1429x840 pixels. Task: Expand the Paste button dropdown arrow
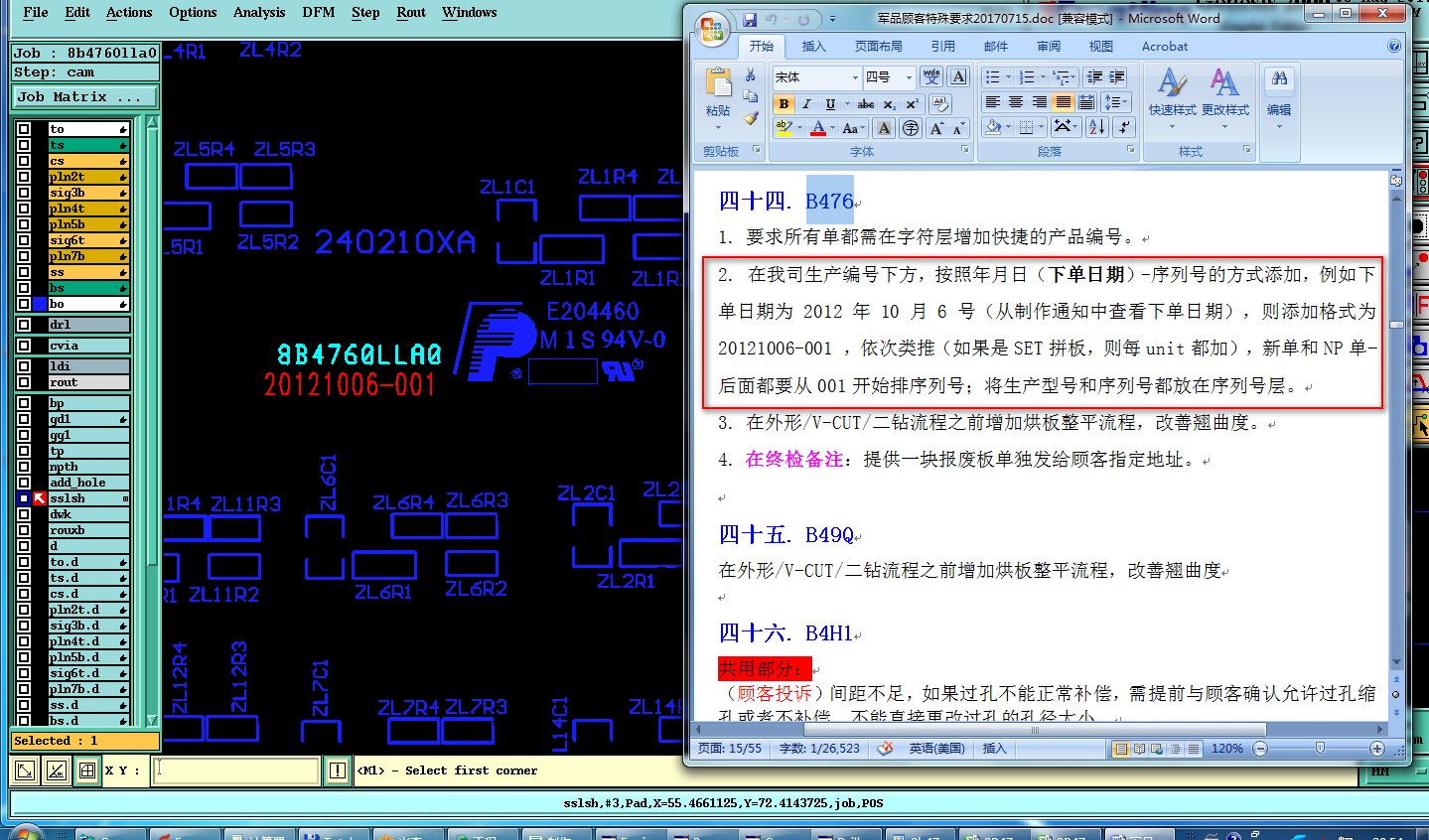click(718, 126)
